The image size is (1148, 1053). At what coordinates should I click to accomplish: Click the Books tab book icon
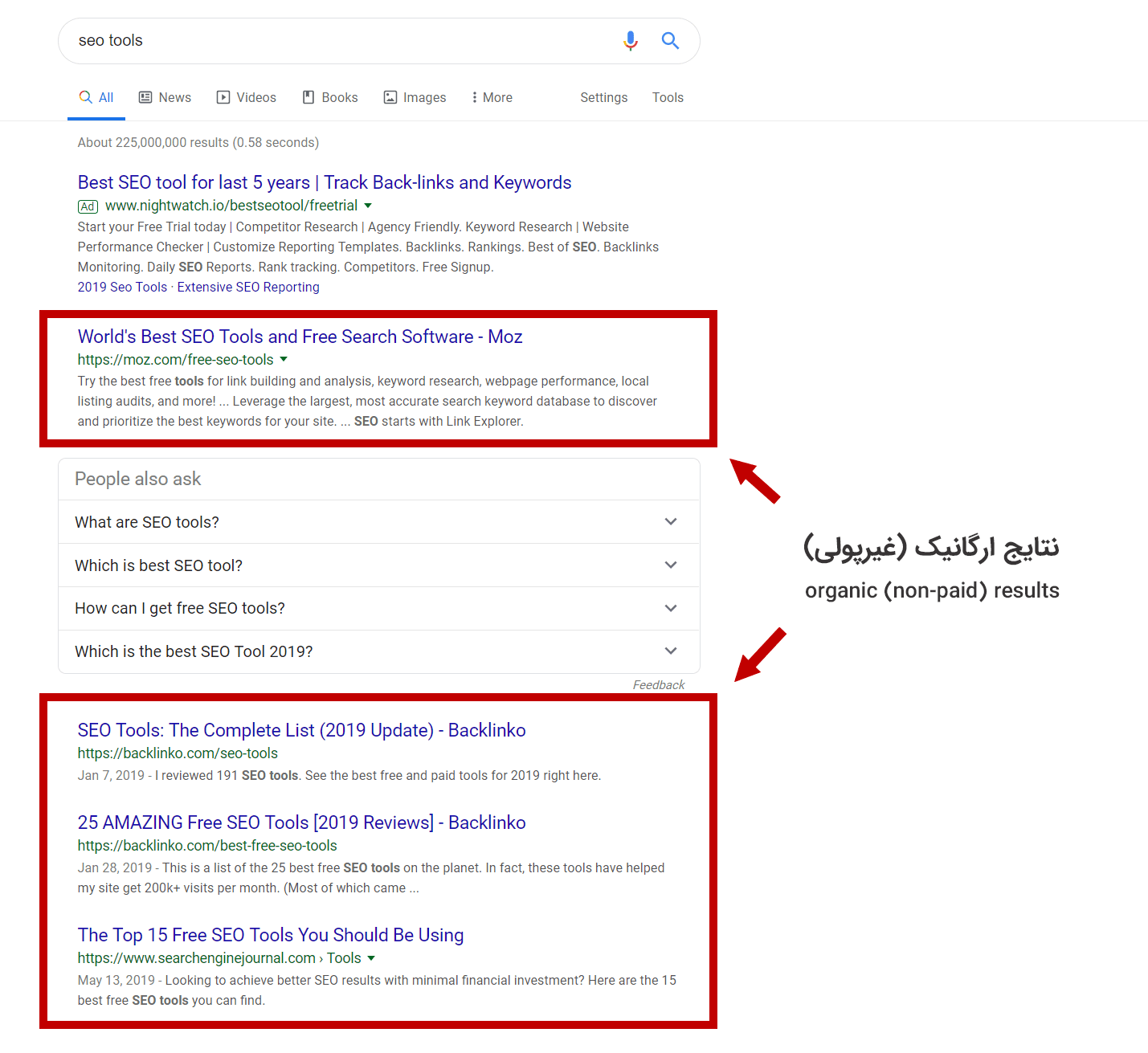(x=308, y=97)
